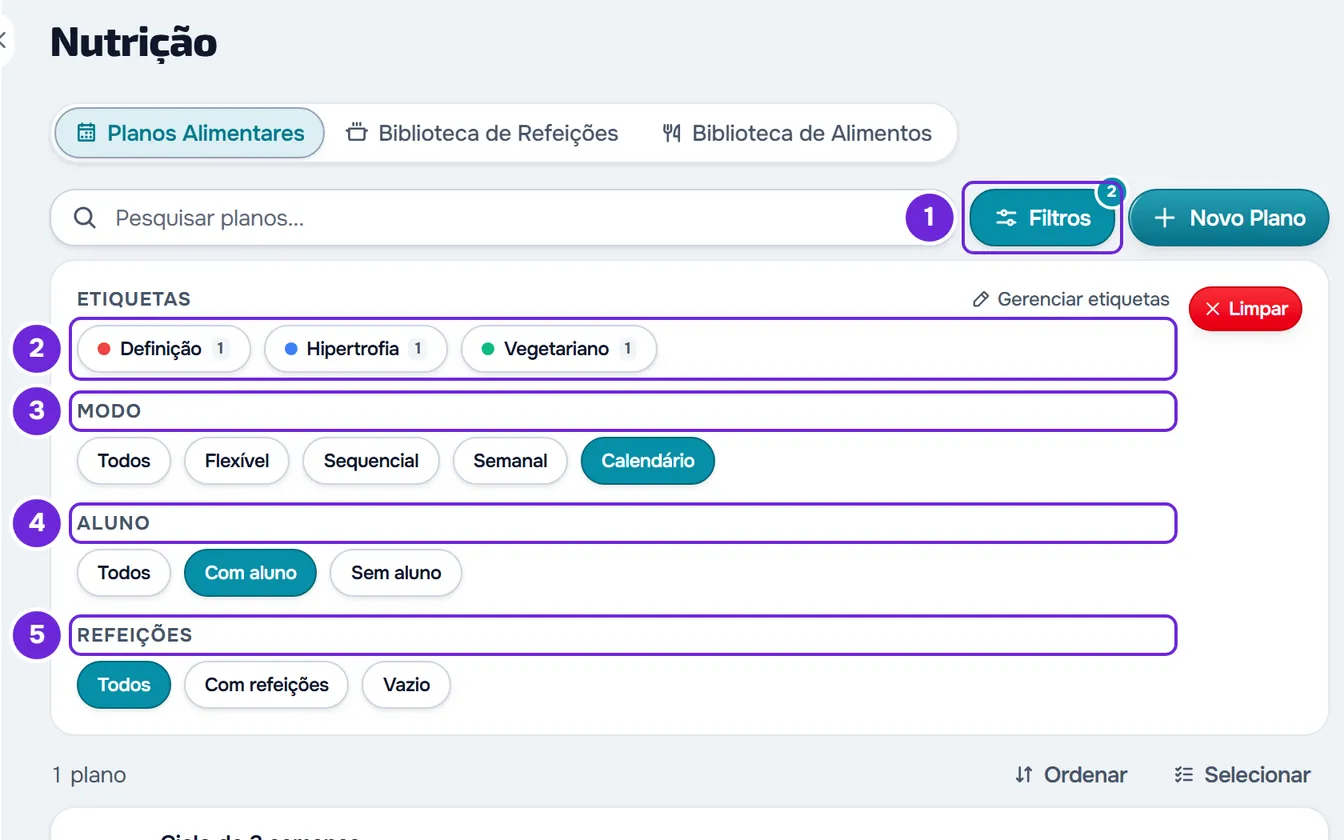
Task: Choose Todos under Modo
Action: point(124,461)
